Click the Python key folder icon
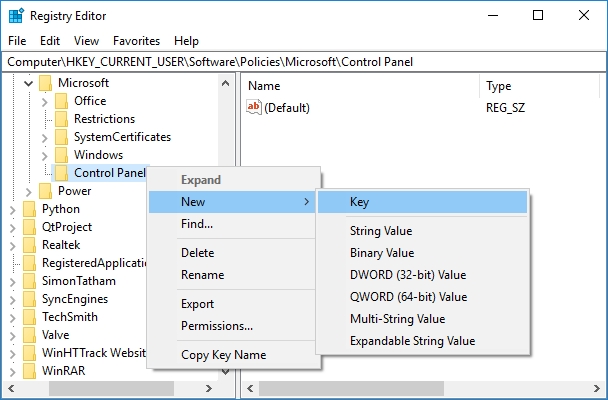 tap(30, 209)
